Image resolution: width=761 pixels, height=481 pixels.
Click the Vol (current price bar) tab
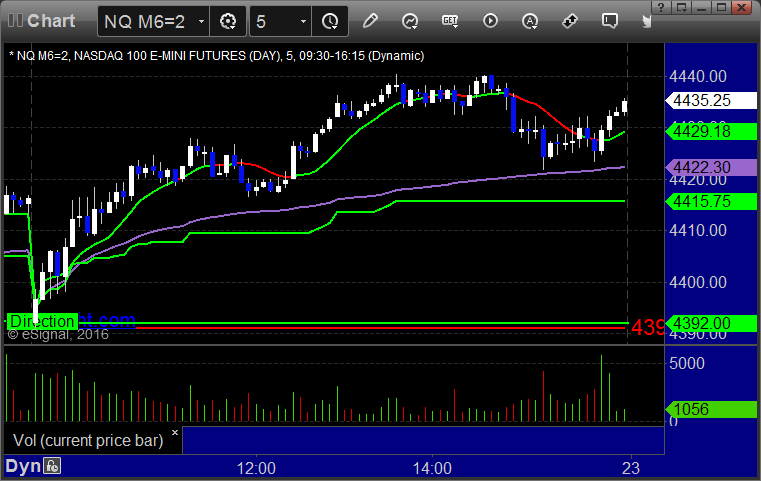[88, 440]
